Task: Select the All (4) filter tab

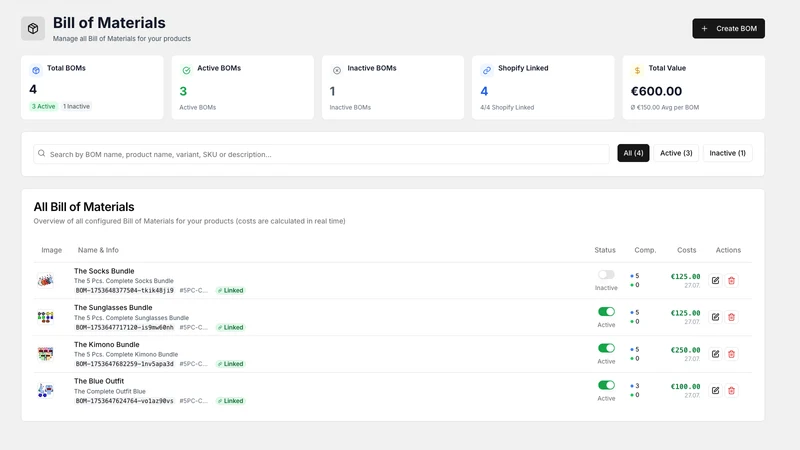Action: [x=633, y=153]
